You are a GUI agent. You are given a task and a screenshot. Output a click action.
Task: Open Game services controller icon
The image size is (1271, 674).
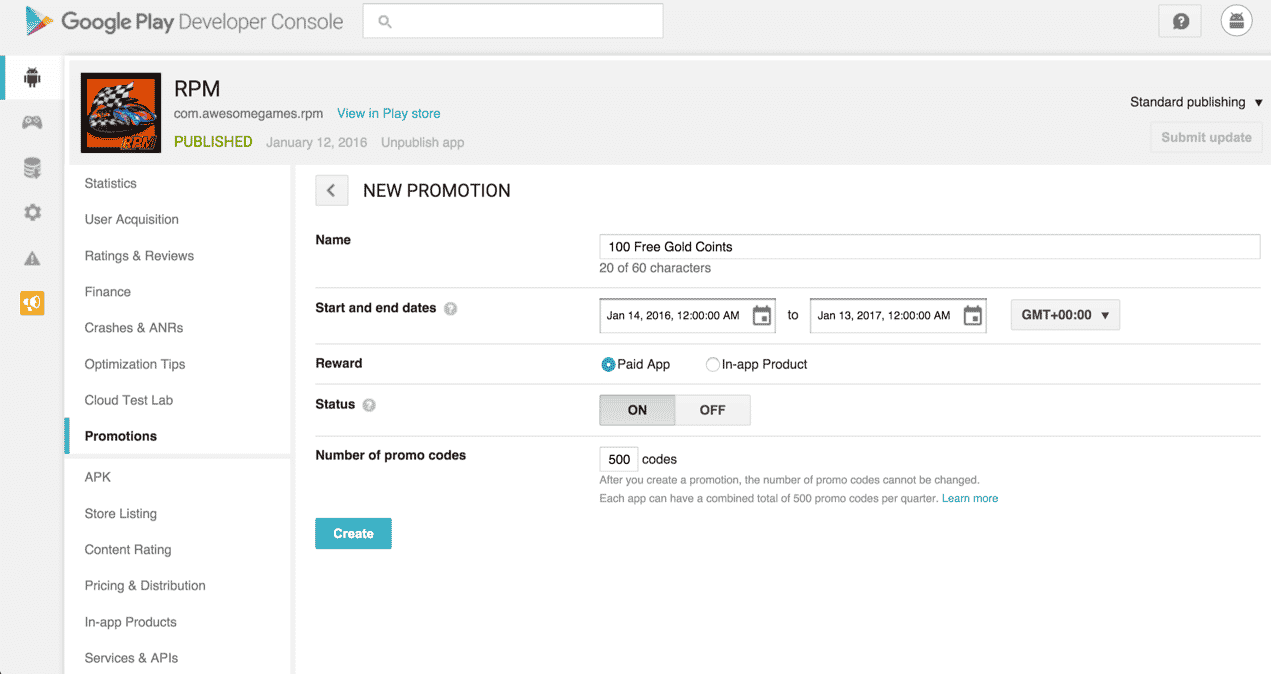tap(32, 123)
